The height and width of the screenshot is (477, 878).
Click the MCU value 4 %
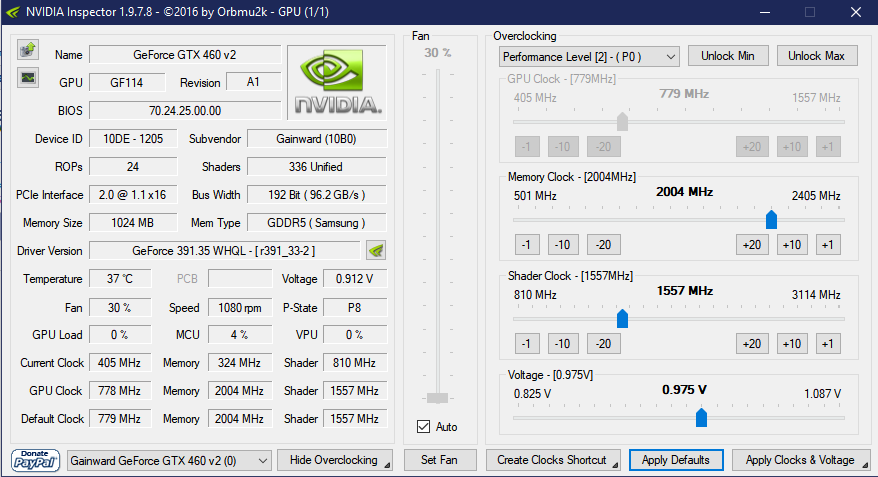click(x=240, y=335)
